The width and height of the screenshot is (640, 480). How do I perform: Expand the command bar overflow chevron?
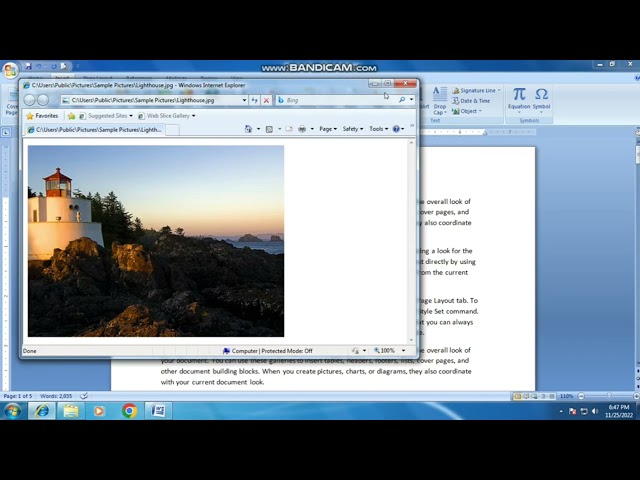(412, 126)
